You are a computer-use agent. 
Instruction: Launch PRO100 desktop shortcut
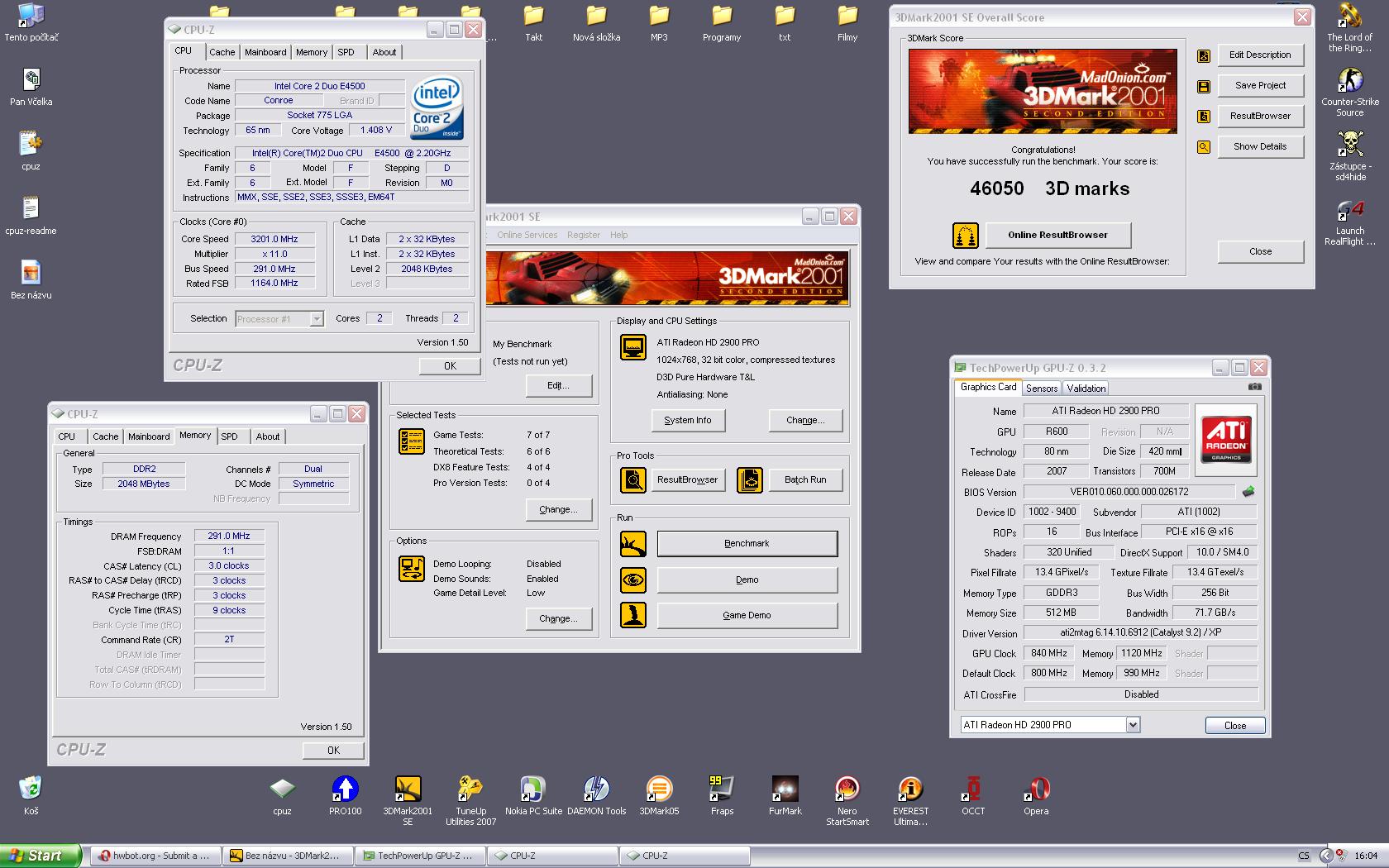point(346,795)
